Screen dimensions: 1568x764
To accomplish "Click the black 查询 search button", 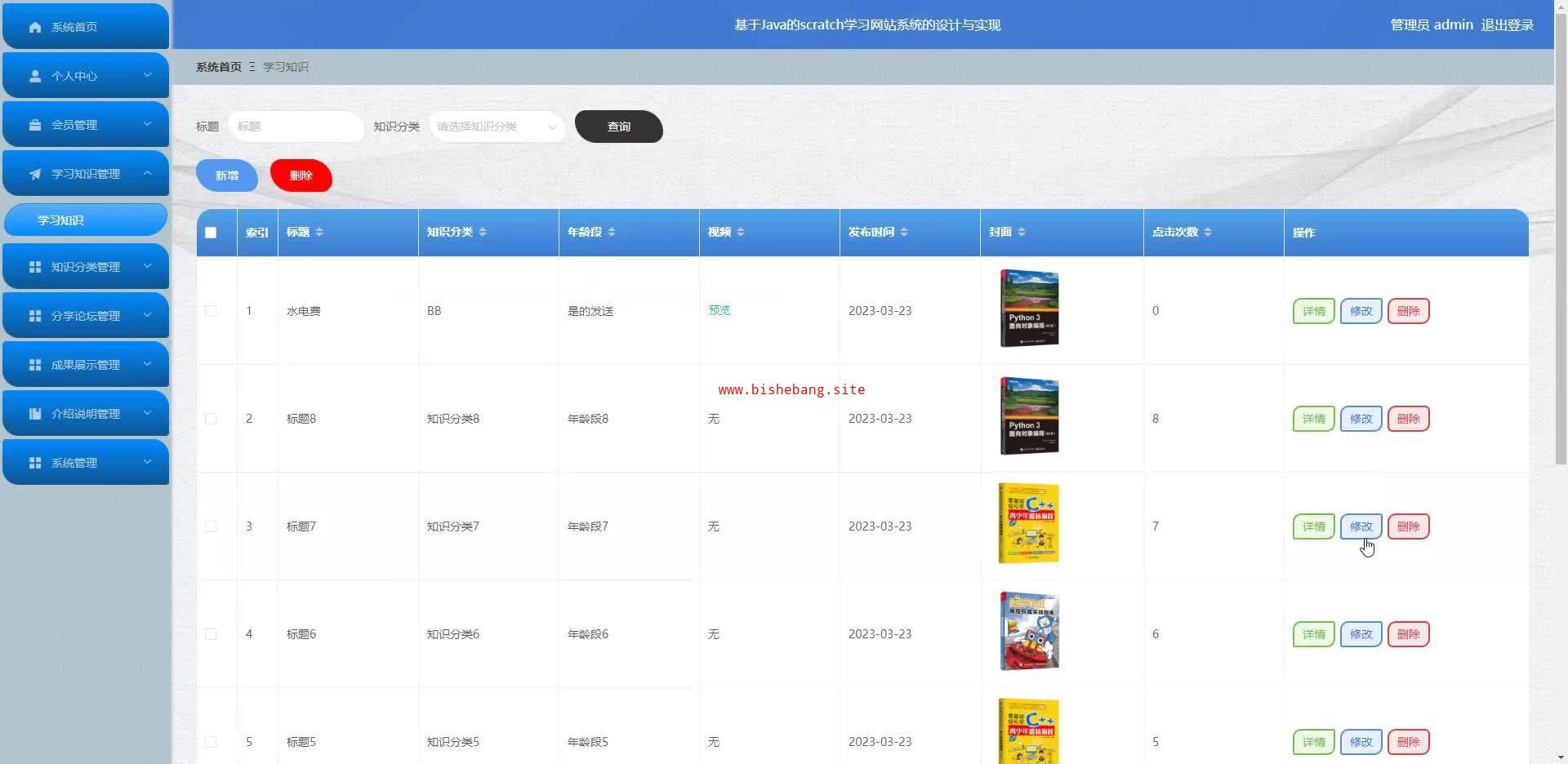I will click(x=618, y=127).
